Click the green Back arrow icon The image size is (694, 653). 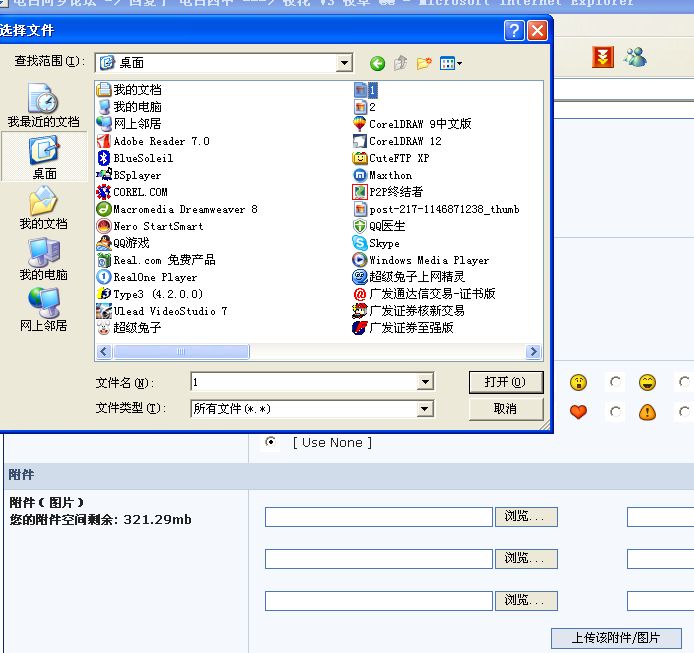pos(377,63)
